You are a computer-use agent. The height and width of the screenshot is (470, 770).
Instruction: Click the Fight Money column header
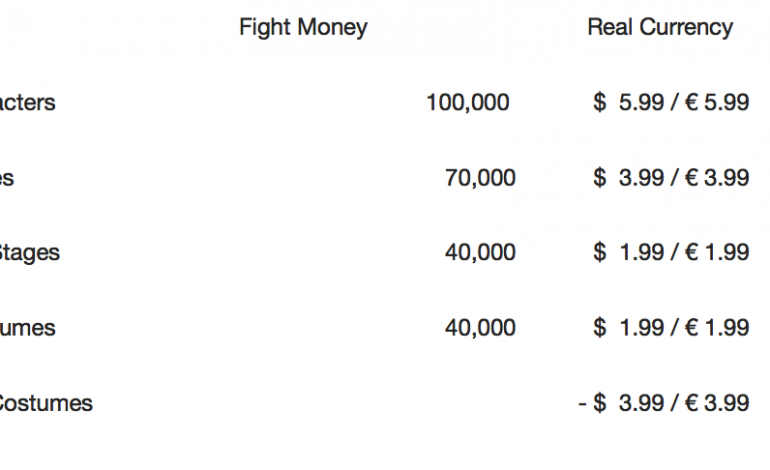tap(303, 27)
